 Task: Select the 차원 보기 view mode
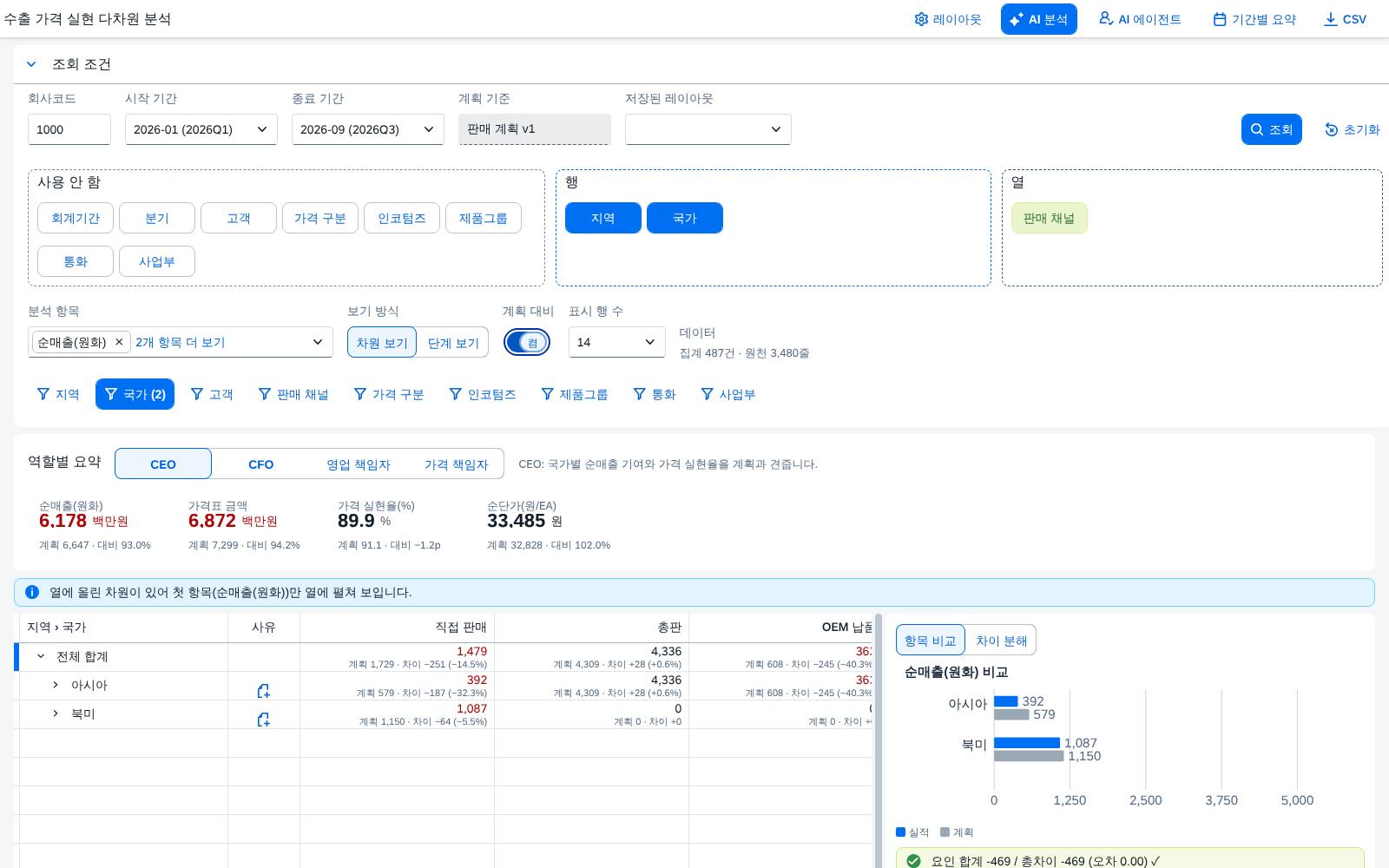click(382, 342)
